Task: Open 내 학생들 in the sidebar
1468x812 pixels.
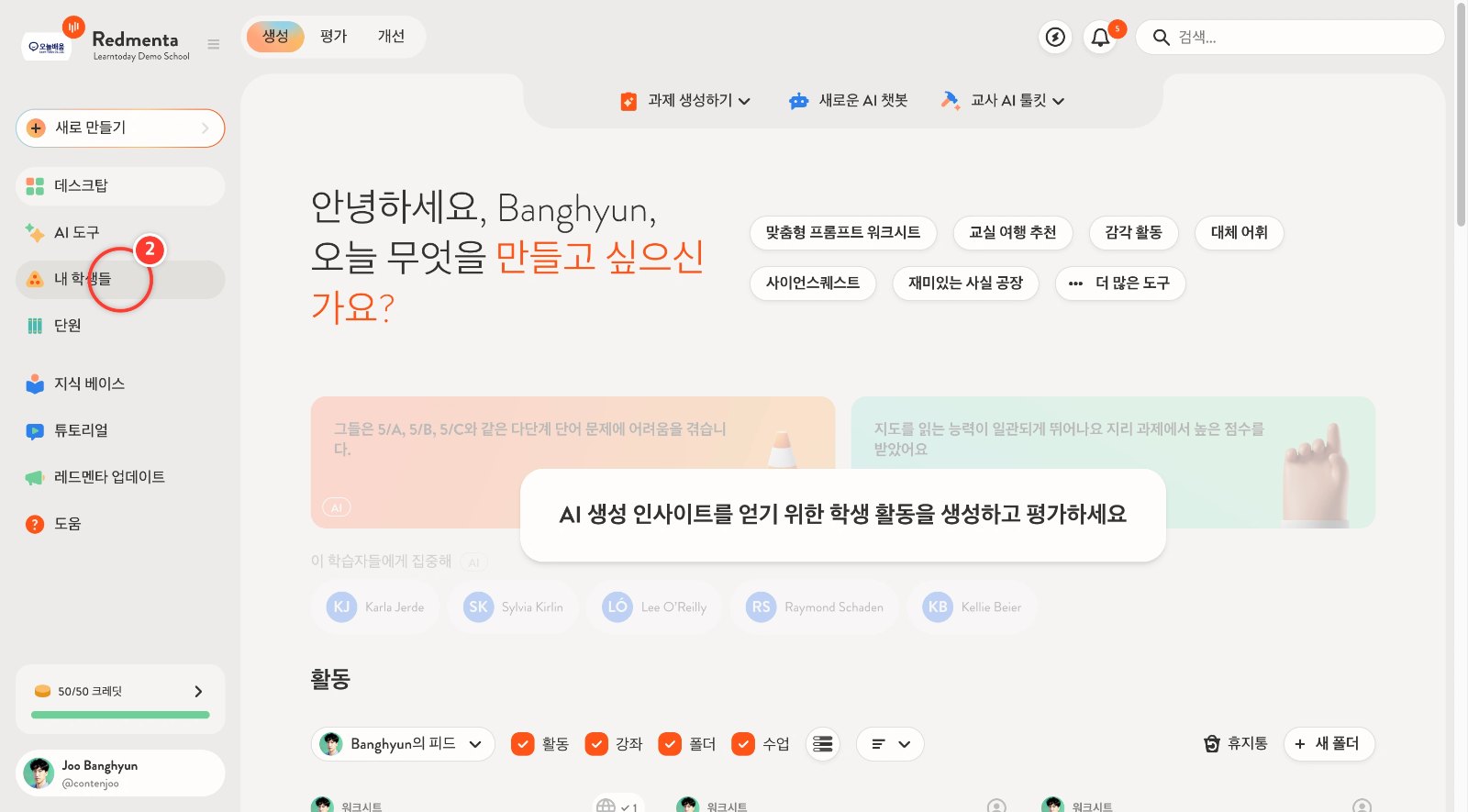Action: tap(120, 280)
